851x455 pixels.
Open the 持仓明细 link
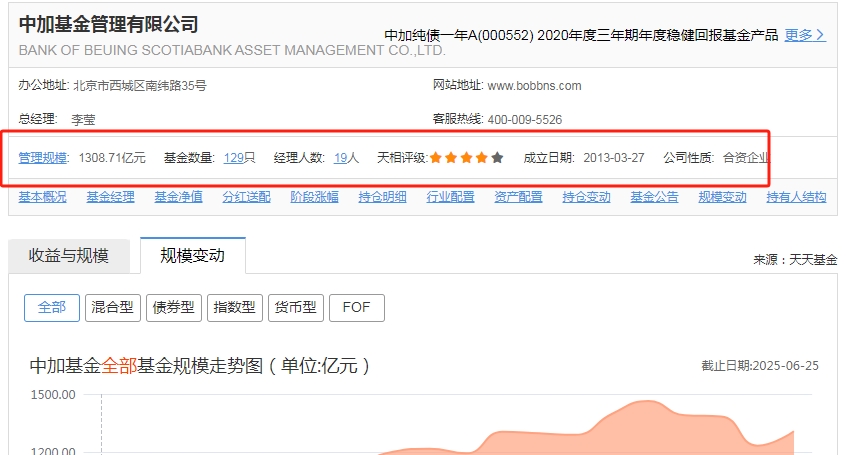[382, 197]
